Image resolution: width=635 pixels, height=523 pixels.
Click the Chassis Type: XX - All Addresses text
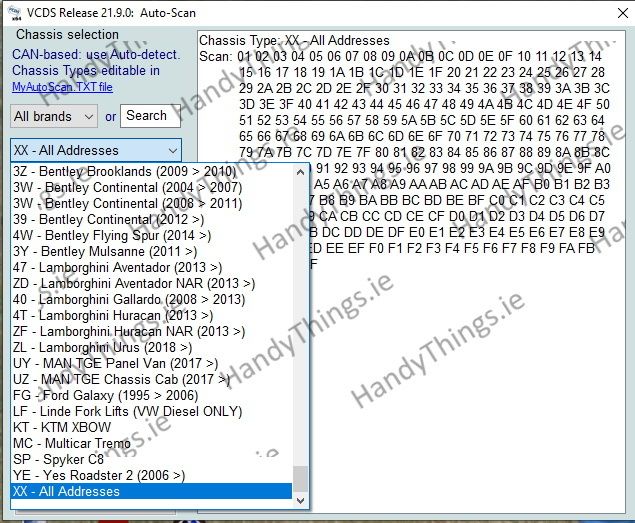(294, 41)
